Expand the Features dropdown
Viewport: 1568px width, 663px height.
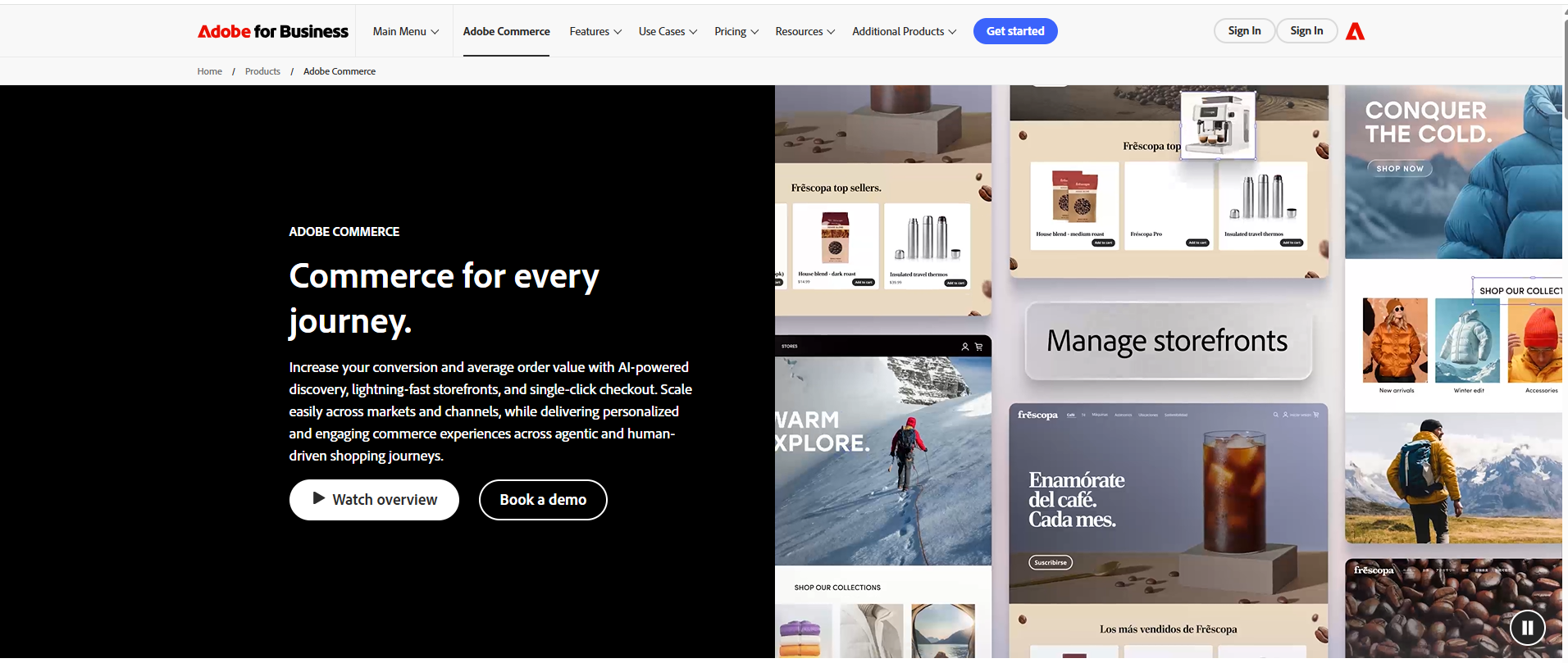pos(595,31)
